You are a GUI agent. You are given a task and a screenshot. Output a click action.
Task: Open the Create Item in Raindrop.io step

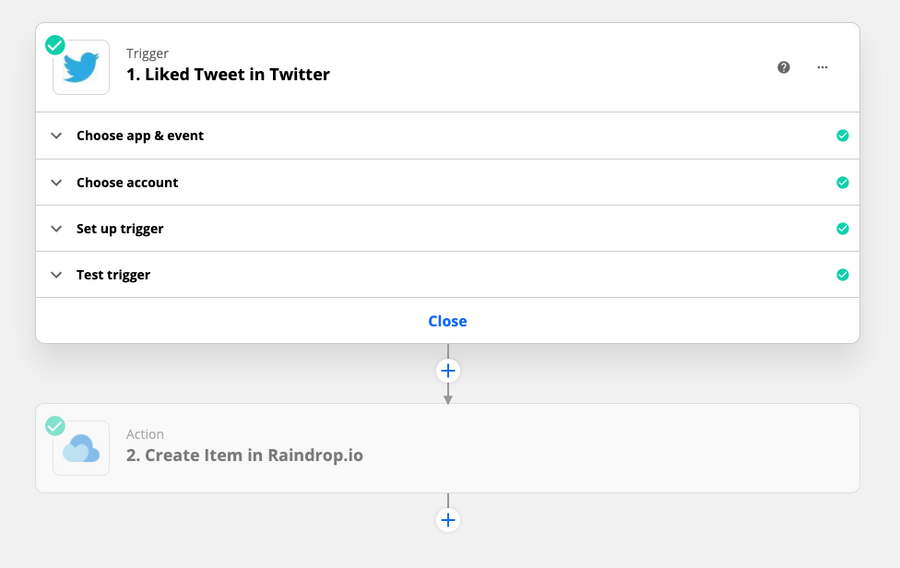tap(448, 448)
